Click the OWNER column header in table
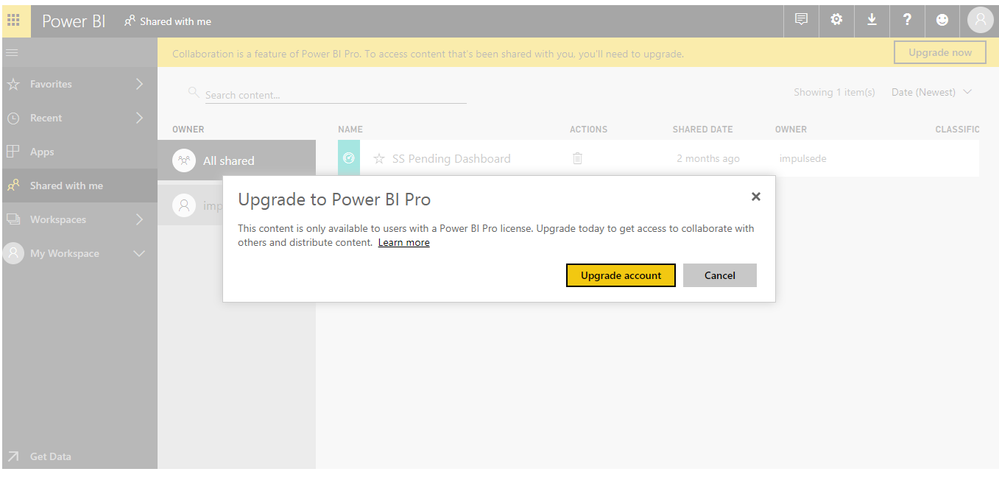 point(791,129)
